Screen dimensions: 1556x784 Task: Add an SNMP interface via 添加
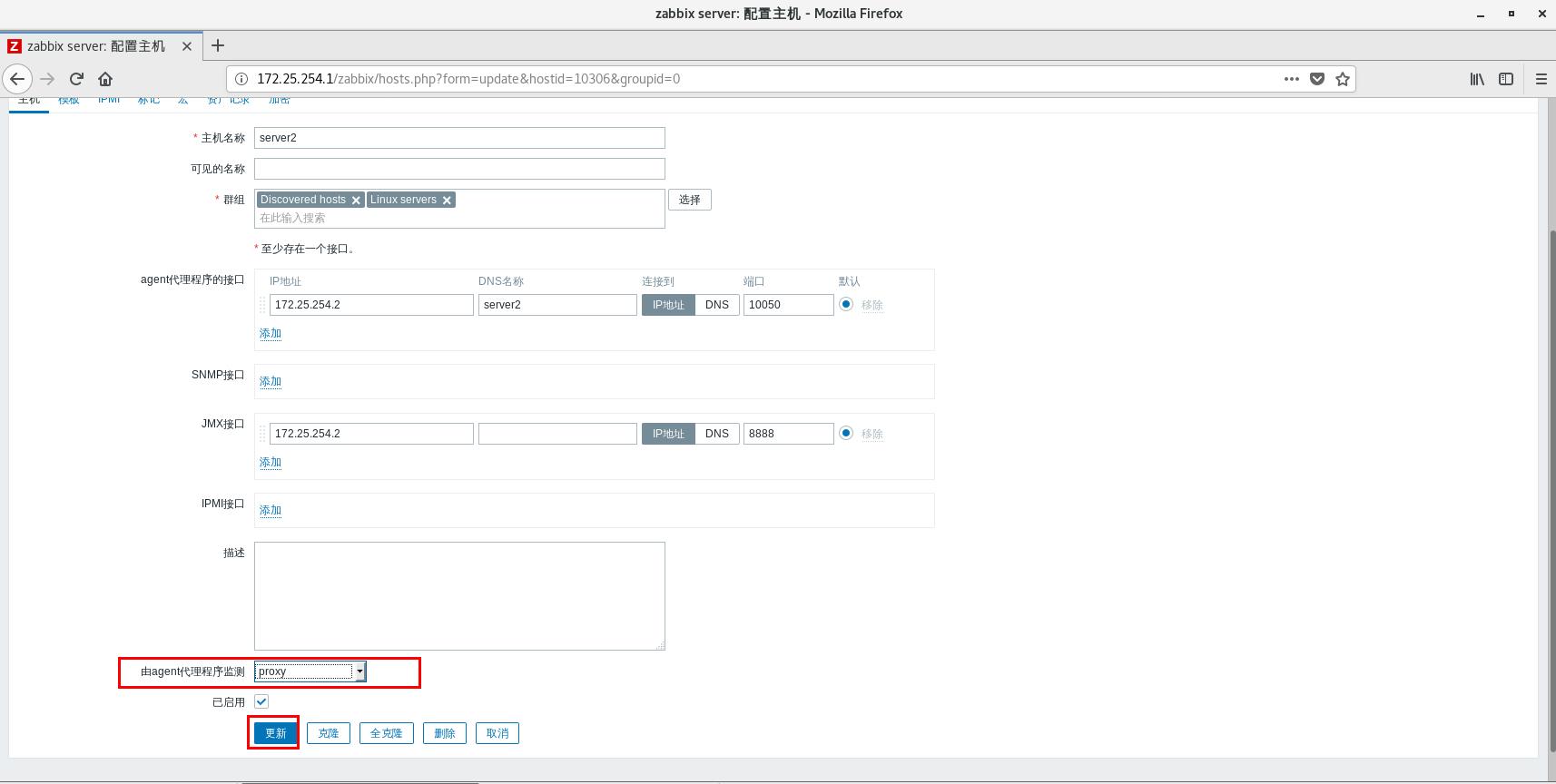coord(271,381)
